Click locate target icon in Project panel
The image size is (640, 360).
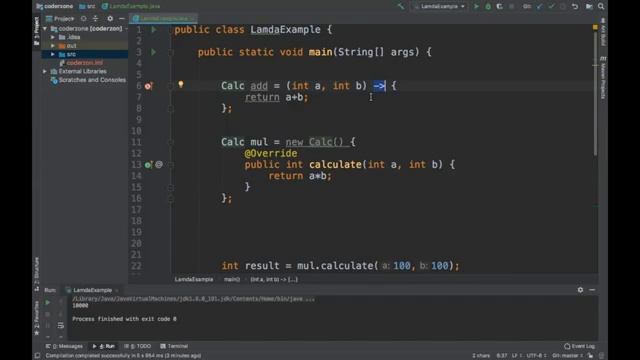(83, 18)
